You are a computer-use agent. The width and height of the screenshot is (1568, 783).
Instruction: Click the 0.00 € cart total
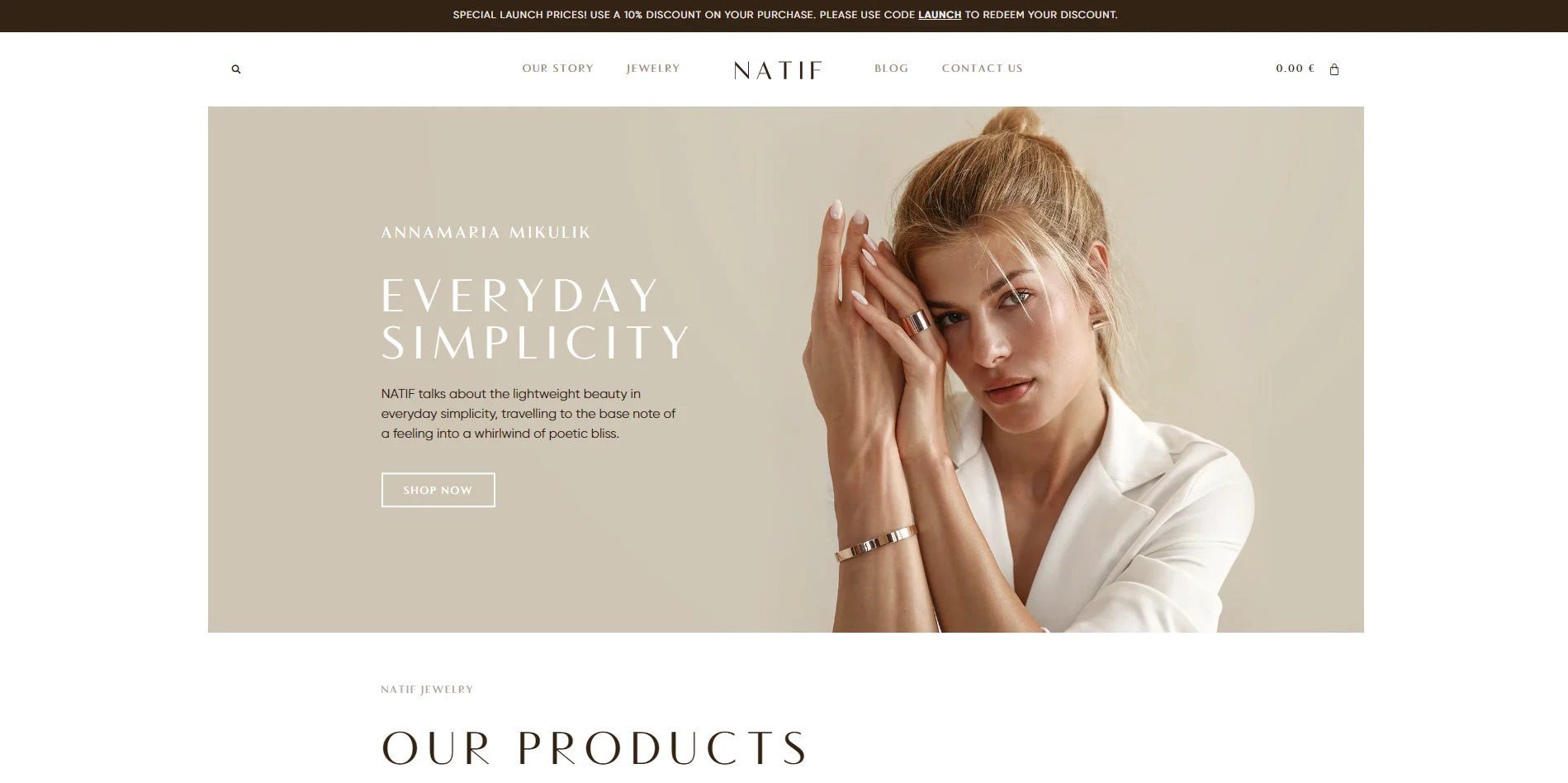1295,69
